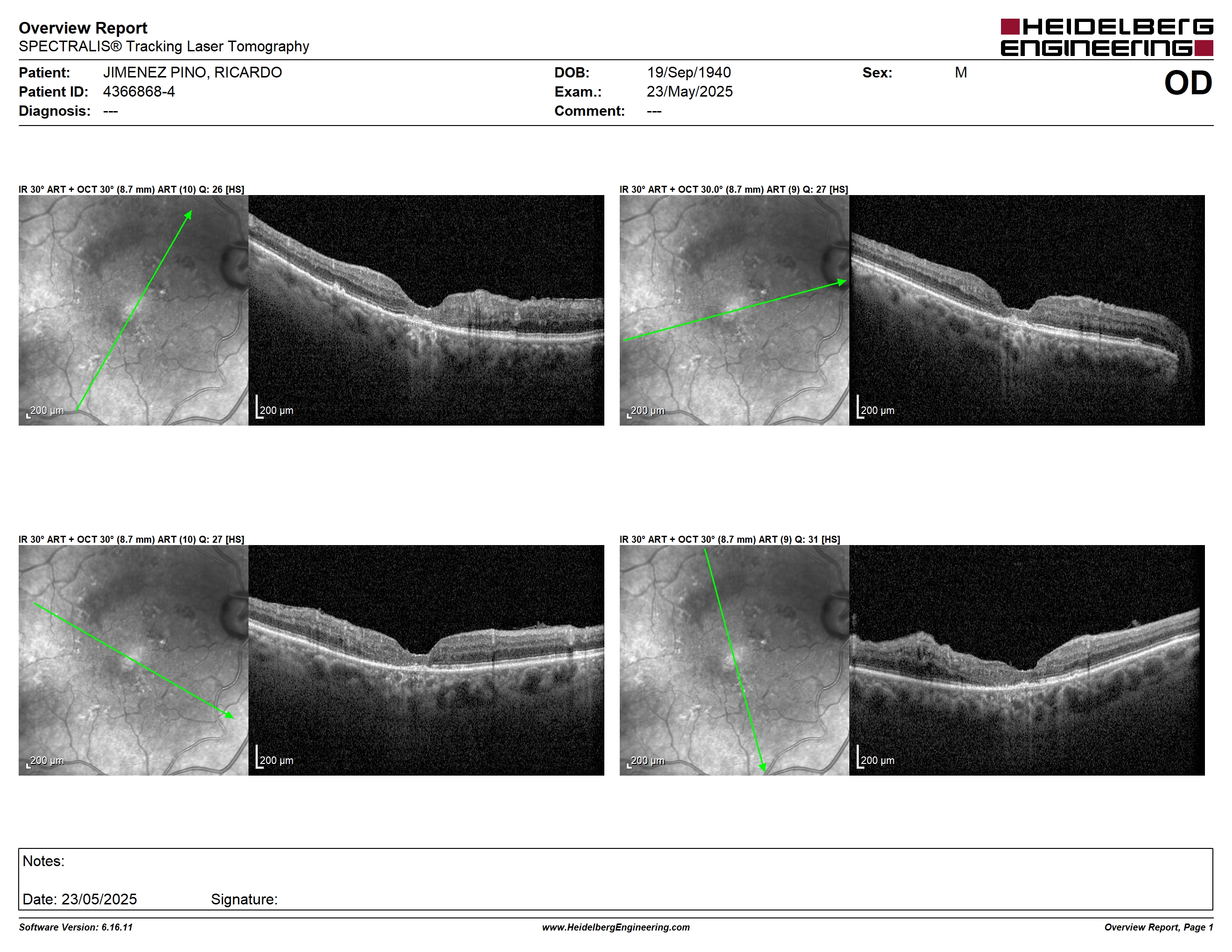Select patient name JIMENEZ PINO, RICARDO
1232x952 pixels.
pyautogui.click(x=192, y=72)
